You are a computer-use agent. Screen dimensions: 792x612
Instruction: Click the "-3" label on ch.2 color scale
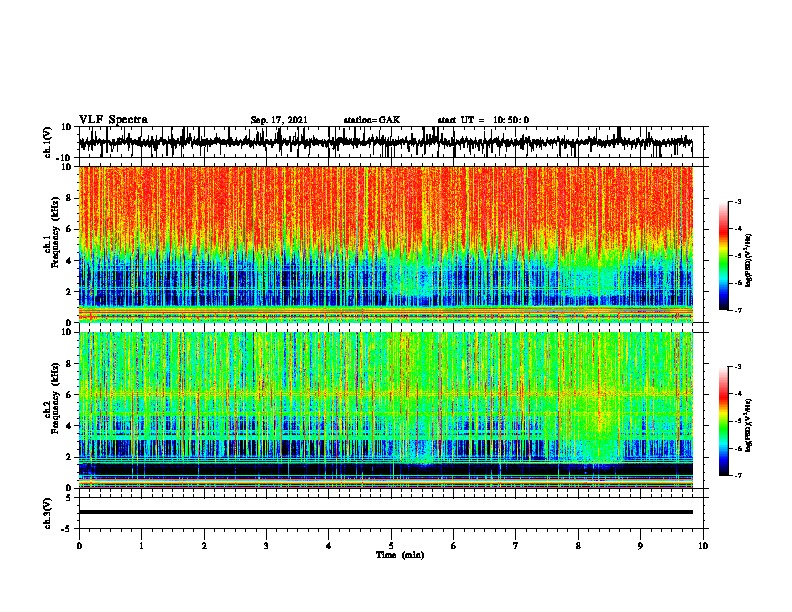coord(738,367)
